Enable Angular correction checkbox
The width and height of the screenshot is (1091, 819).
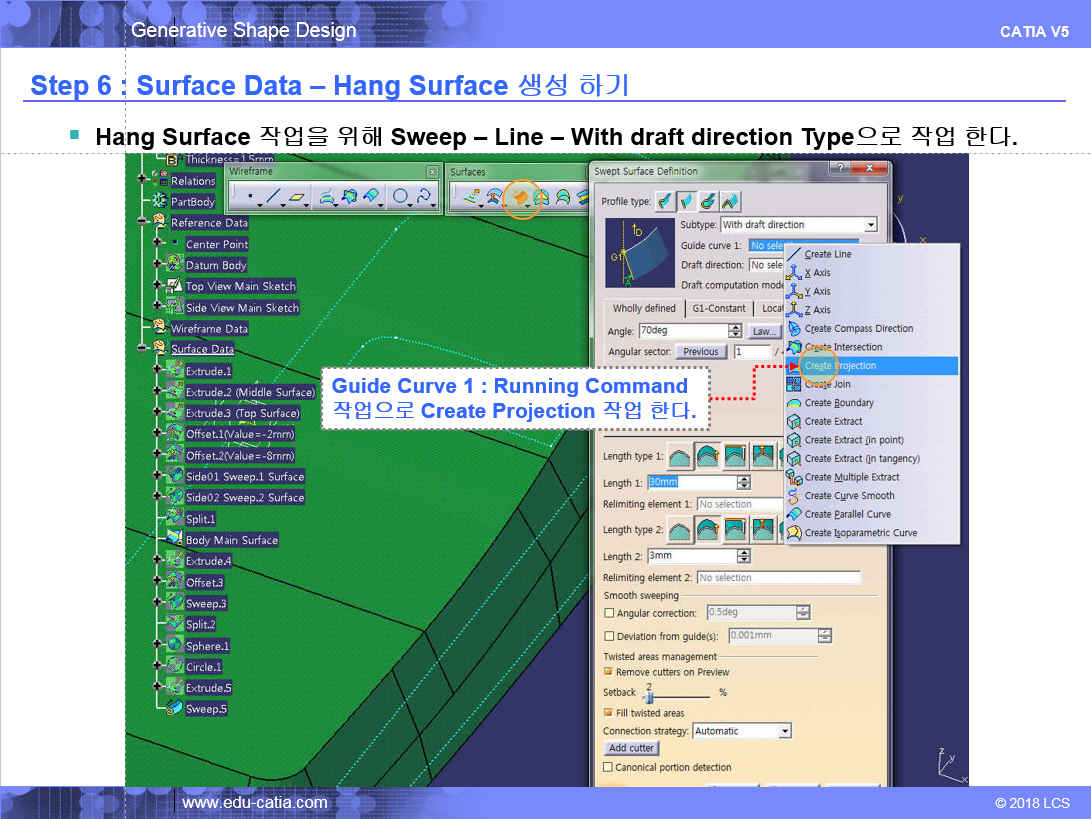coord(609,613)
